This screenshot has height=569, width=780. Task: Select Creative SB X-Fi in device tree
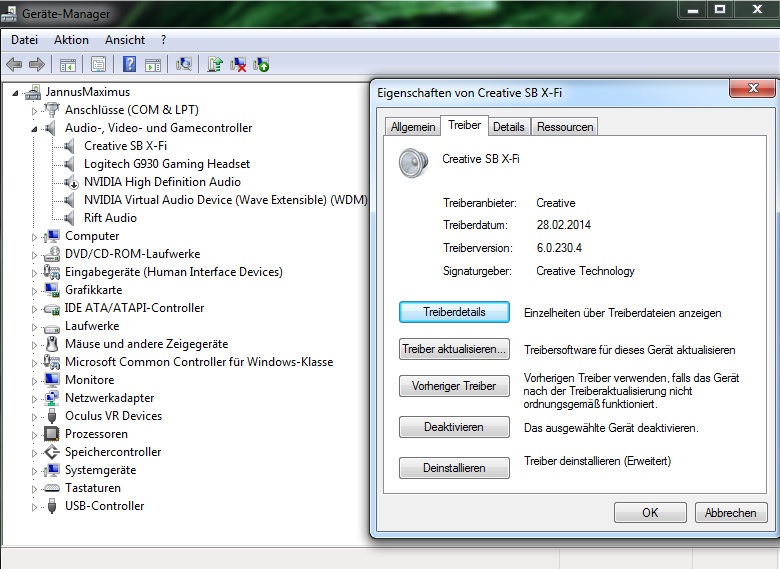[x=125, y=146]
